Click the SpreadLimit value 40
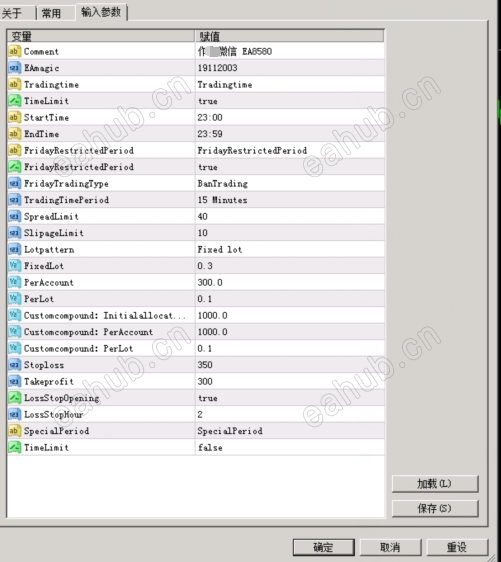 [x=202, y=216]
